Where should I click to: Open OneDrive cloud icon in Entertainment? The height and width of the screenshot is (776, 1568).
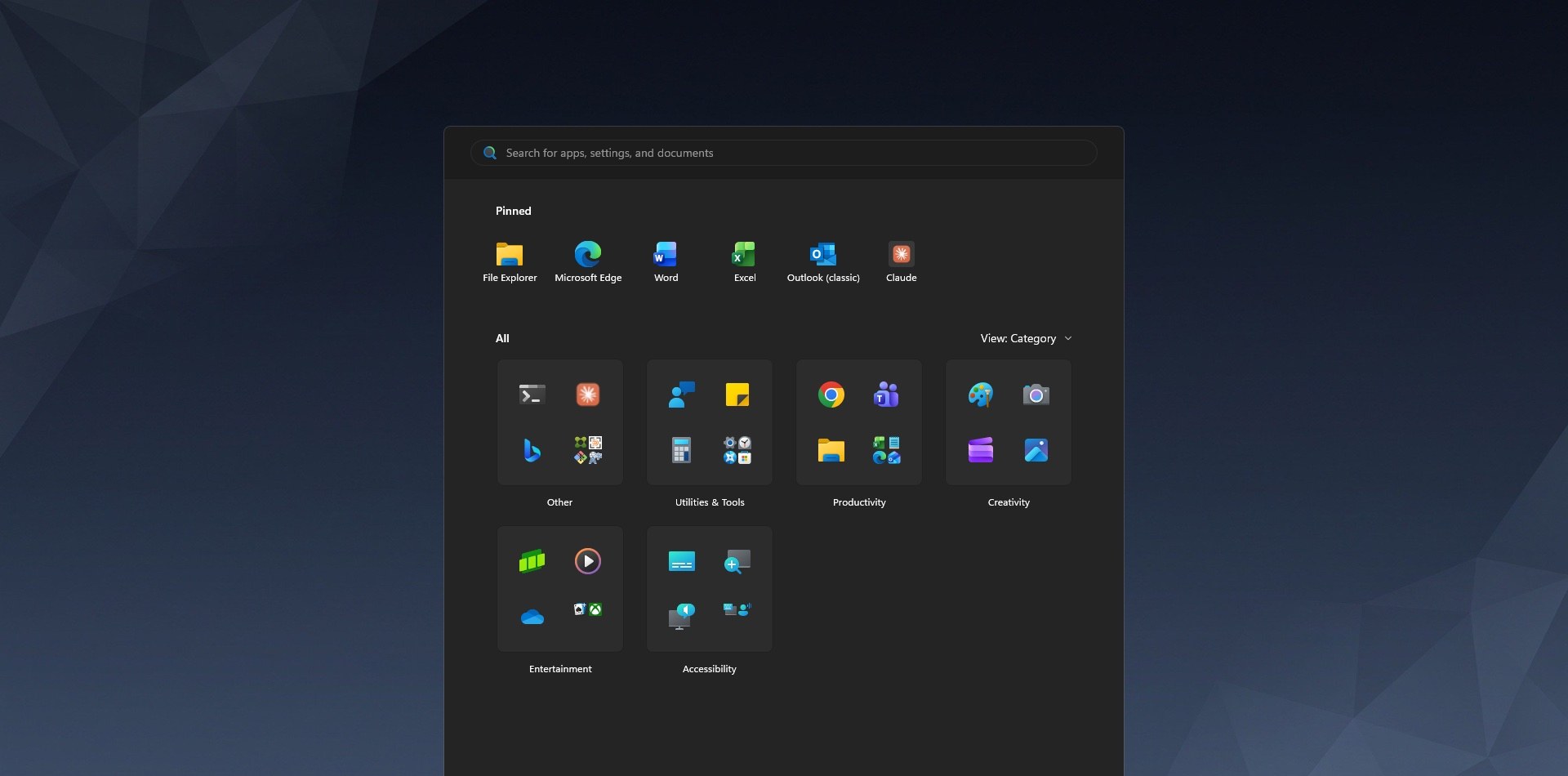[x=532, y=617]
